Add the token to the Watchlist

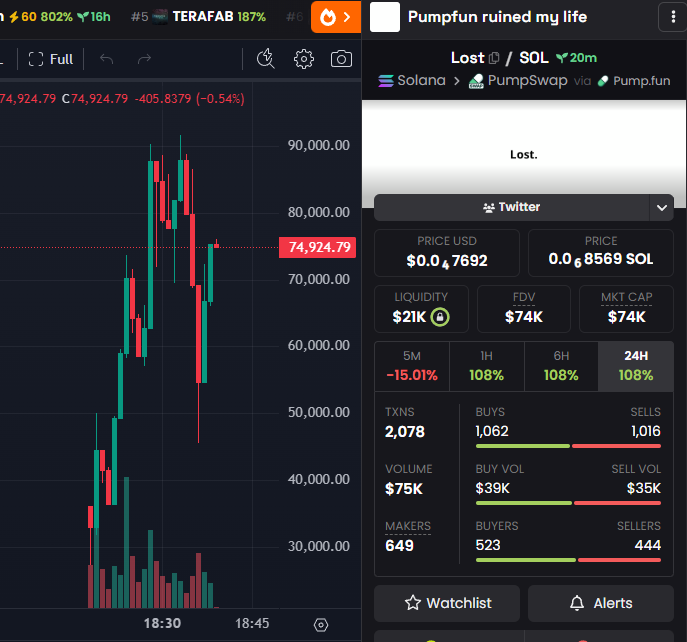point(447,603)
